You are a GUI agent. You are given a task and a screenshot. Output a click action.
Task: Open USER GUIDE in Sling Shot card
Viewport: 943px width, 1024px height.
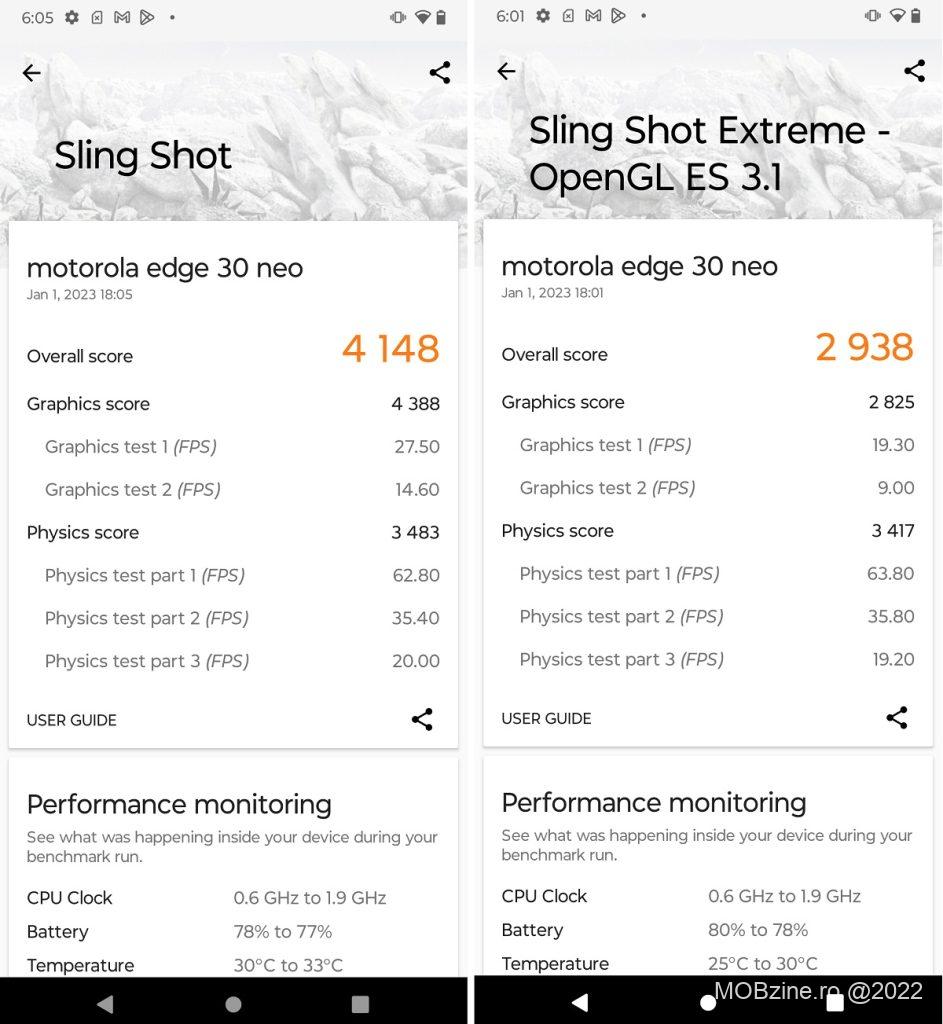pos(72,720)
